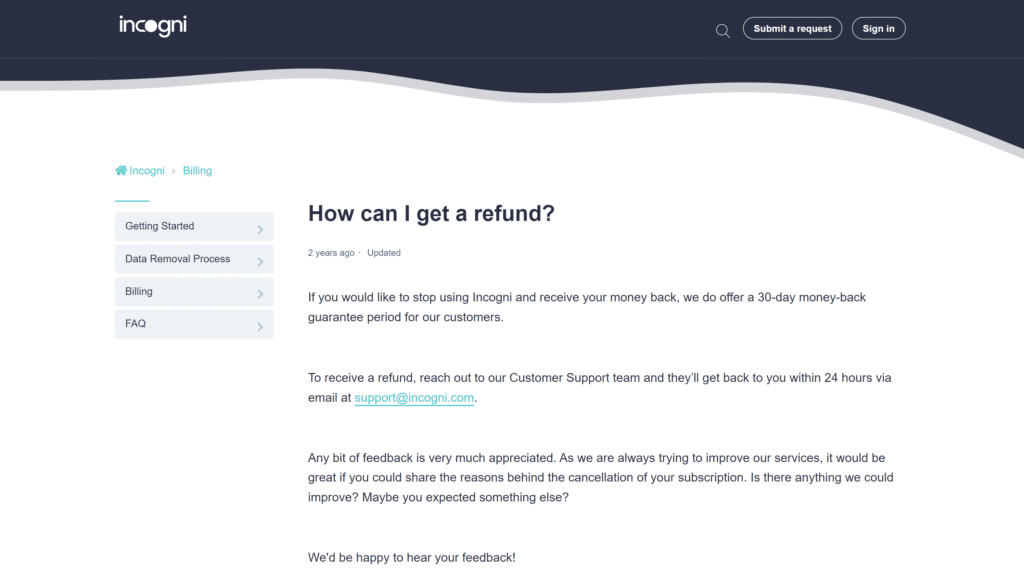
Task: Expand Data Removal Process chevron arrow
Action: (x=260, y=262)
